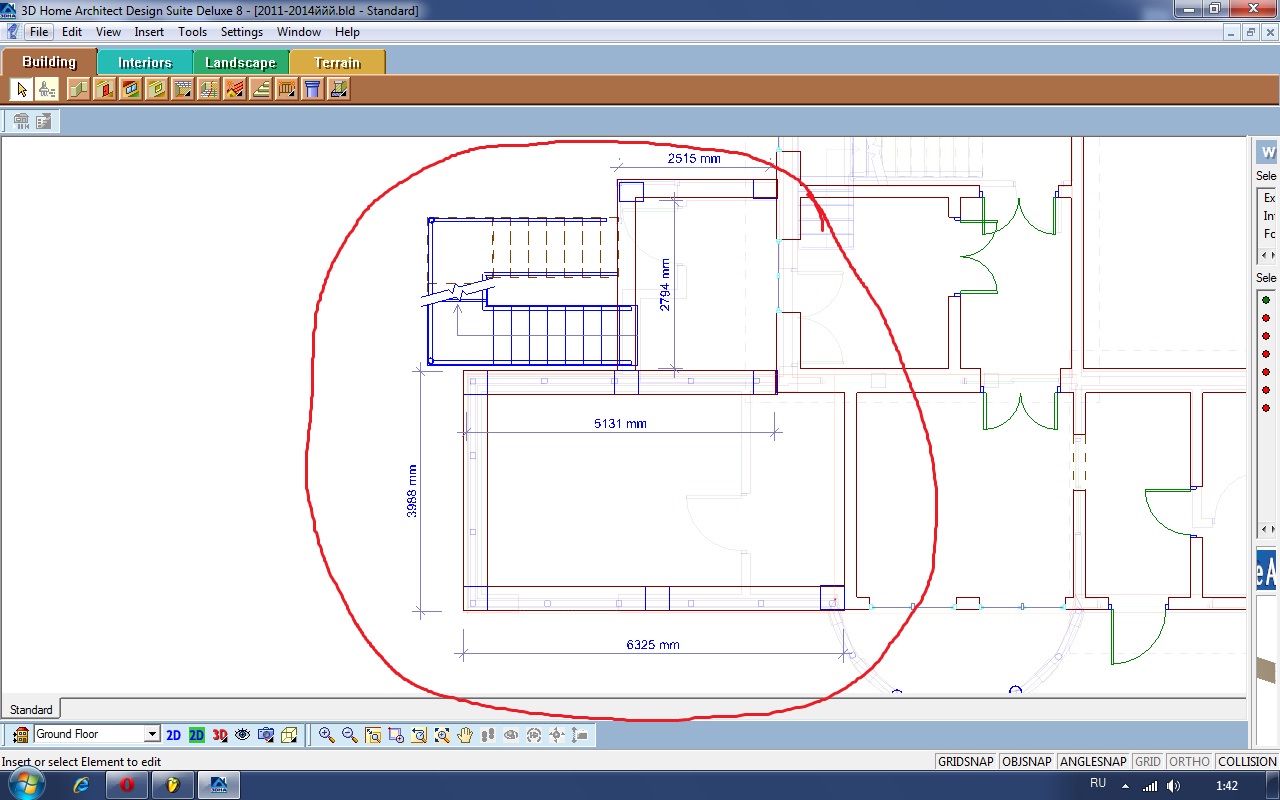
Task: Pick the red door insertion tool
Action: click(105, 90)
